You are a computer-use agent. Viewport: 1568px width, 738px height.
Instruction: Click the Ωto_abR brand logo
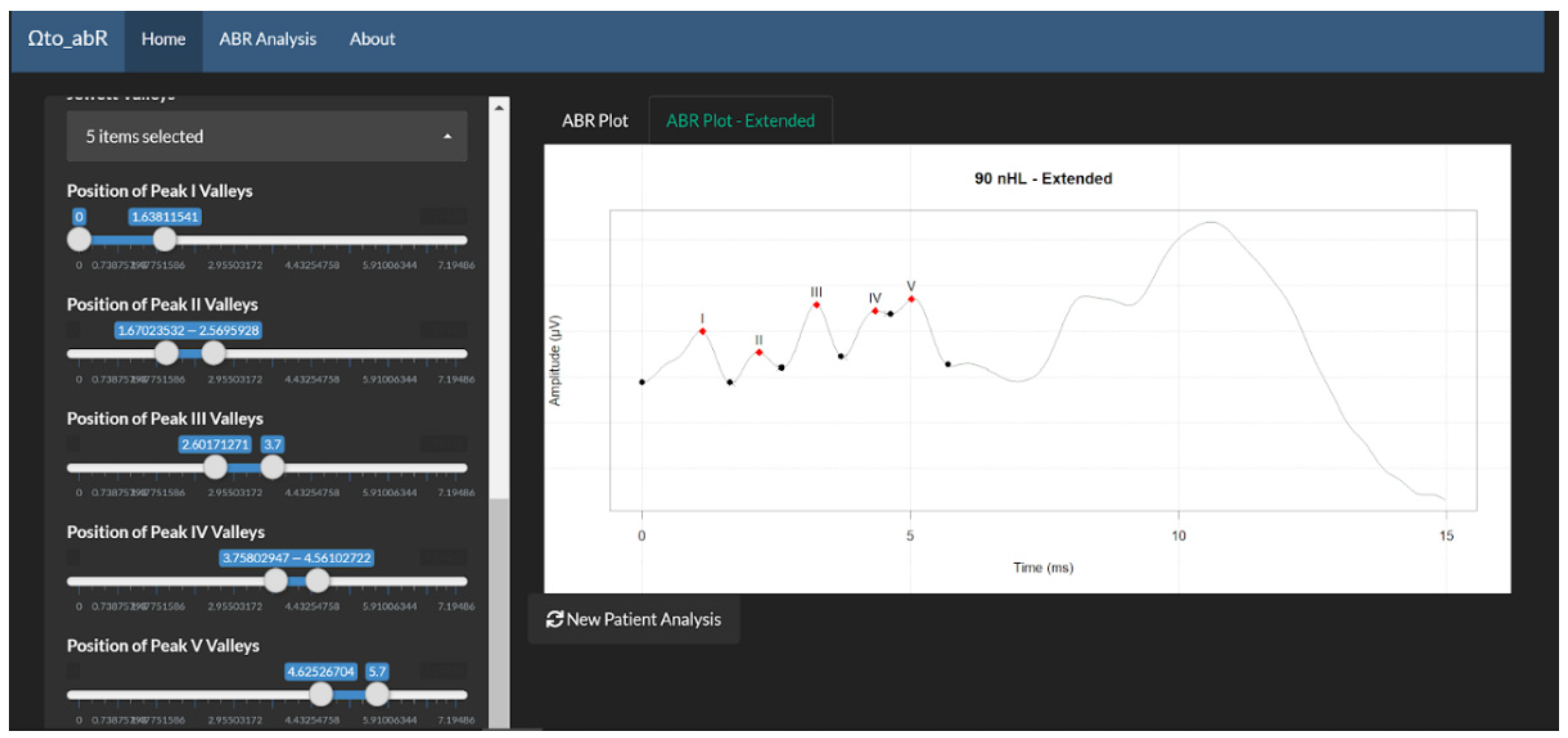pyautogui.click(x=68, y=39)
